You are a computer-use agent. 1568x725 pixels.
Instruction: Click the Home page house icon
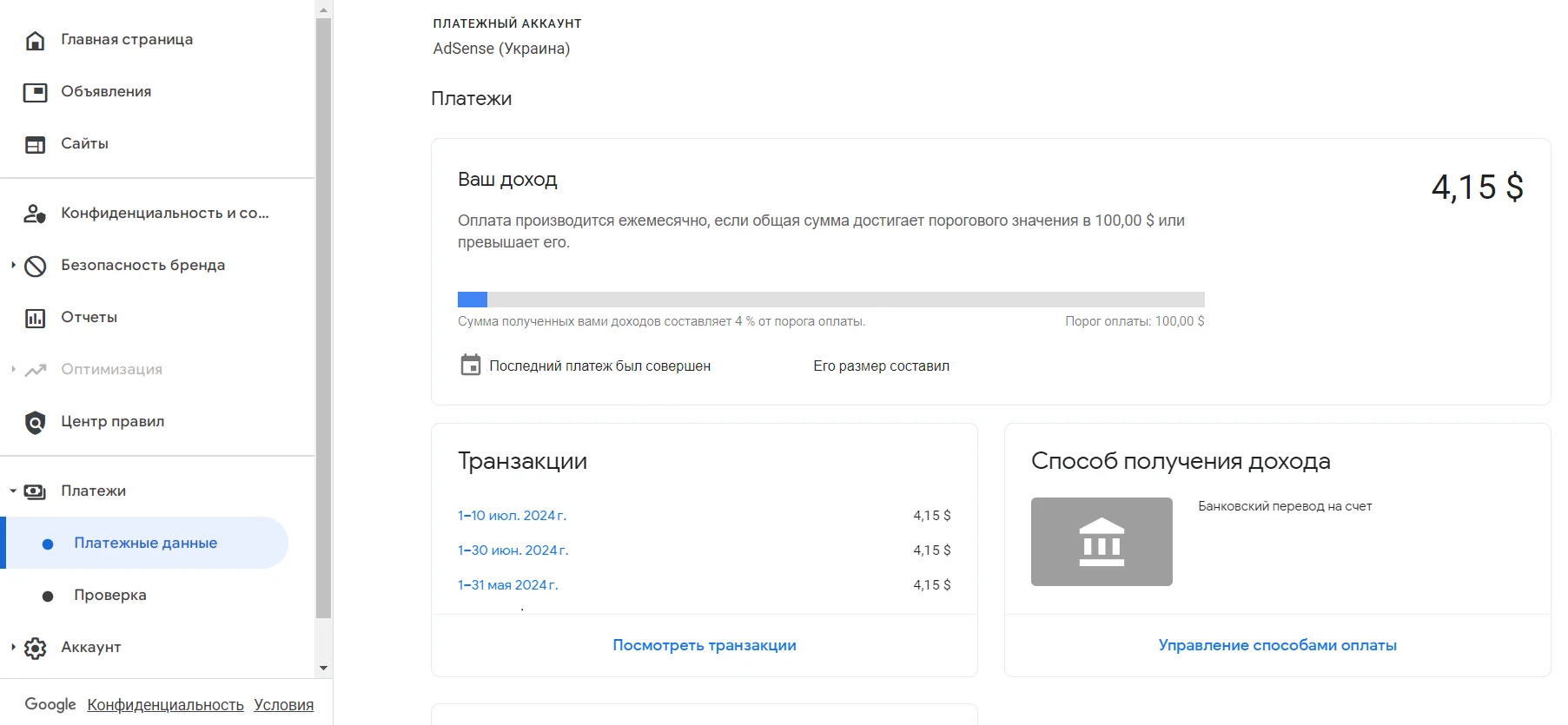click(x=35, y=40)
